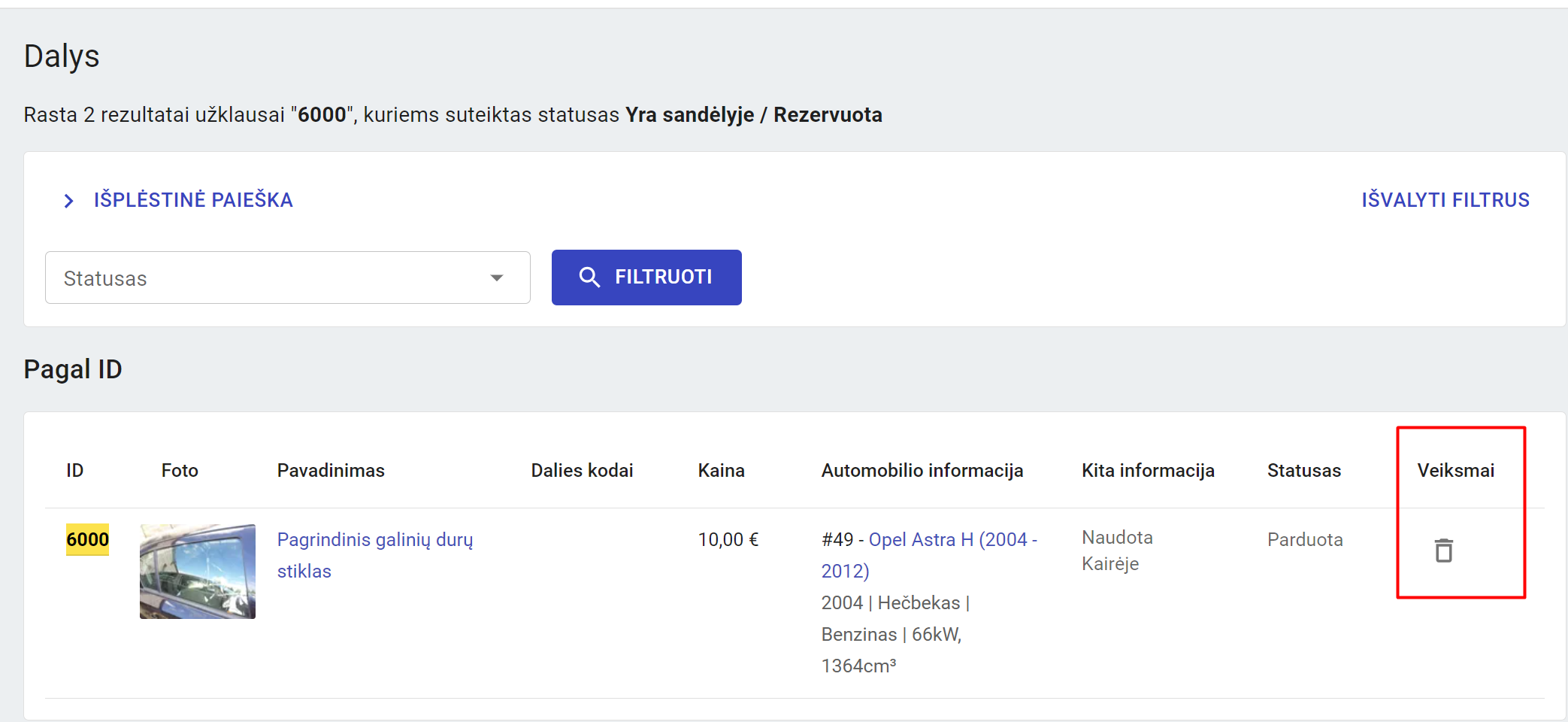Open the car door glass photo thumbnail
The image size is (1568, 722).
198,572
